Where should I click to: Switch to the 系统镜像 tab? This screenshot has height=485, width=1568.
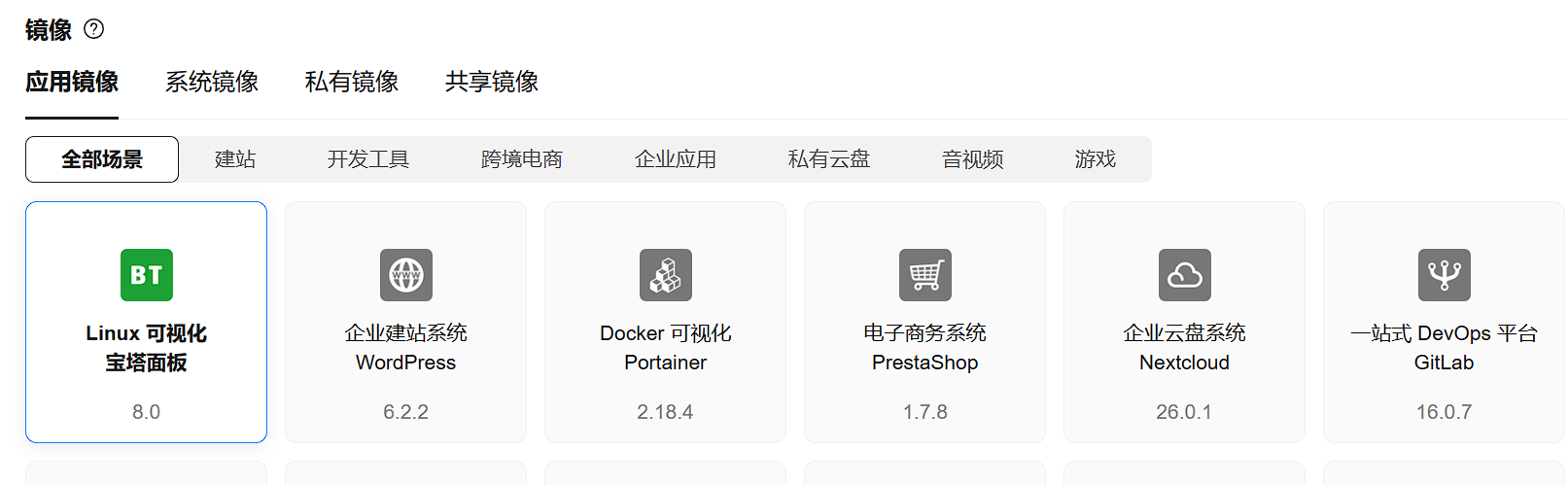[212, 82]
